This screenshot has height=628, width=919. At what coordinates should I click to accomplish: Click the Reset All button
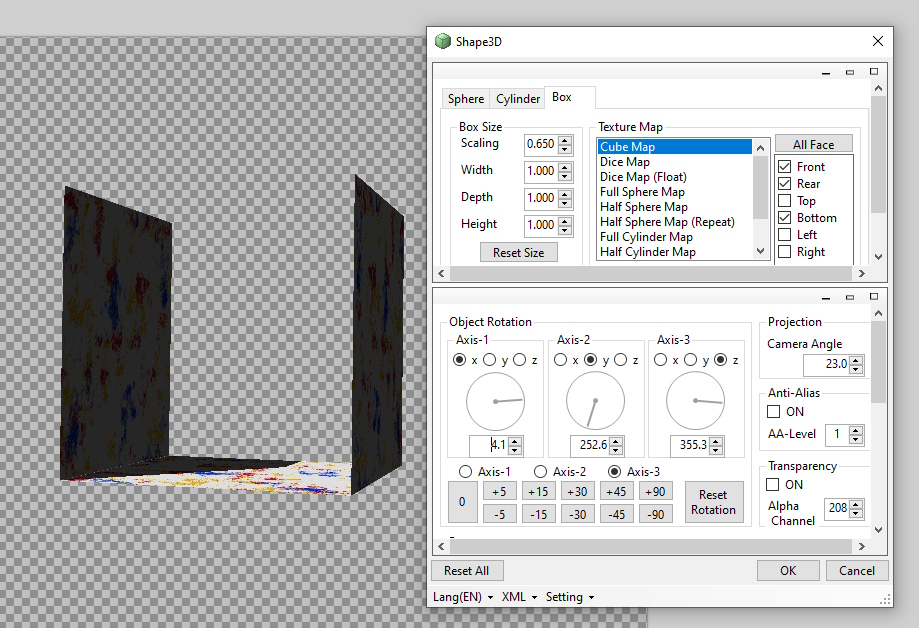(467, 571)
